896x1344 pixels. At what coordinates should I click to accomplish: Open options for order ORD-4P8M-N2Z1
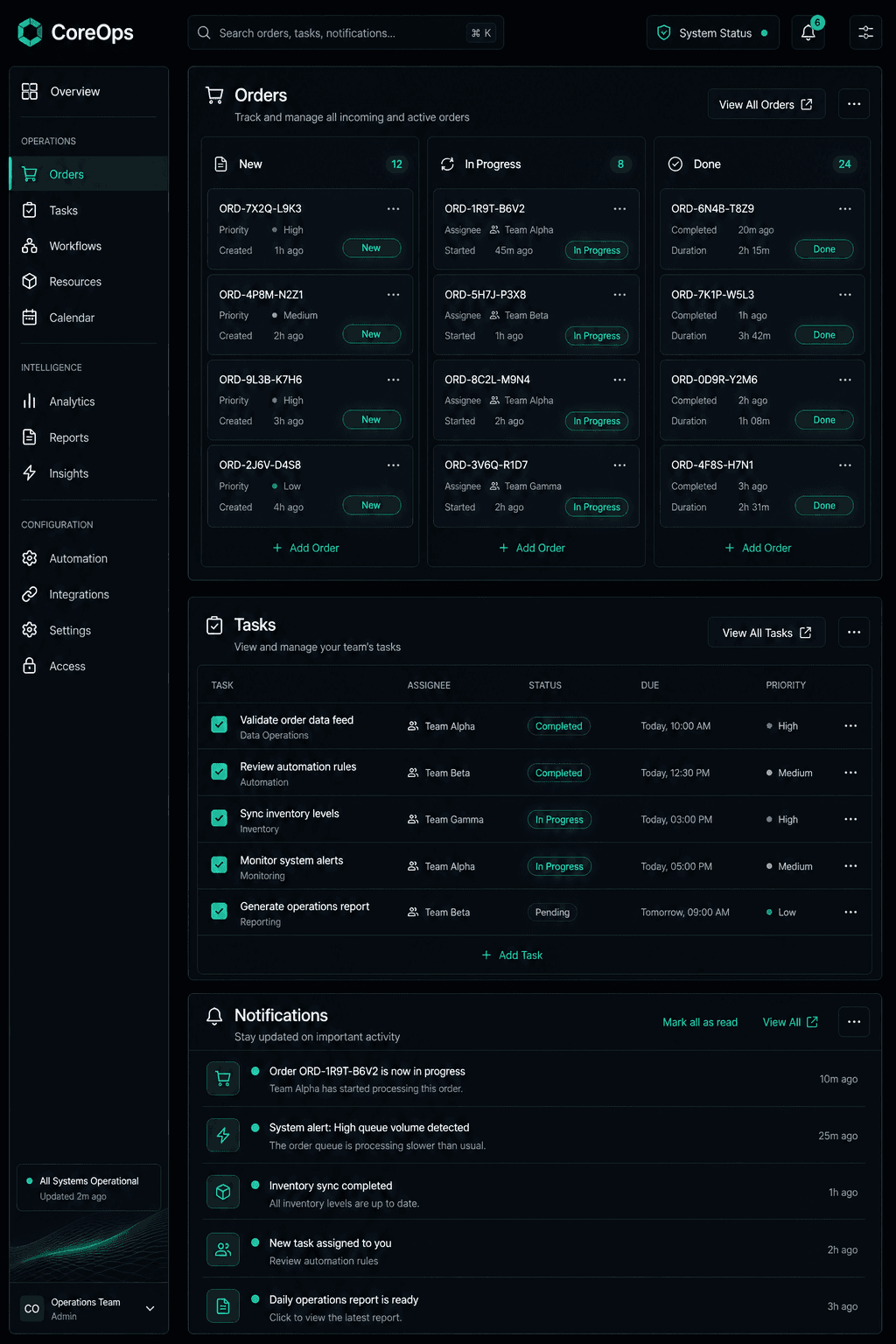coord(394,294)
